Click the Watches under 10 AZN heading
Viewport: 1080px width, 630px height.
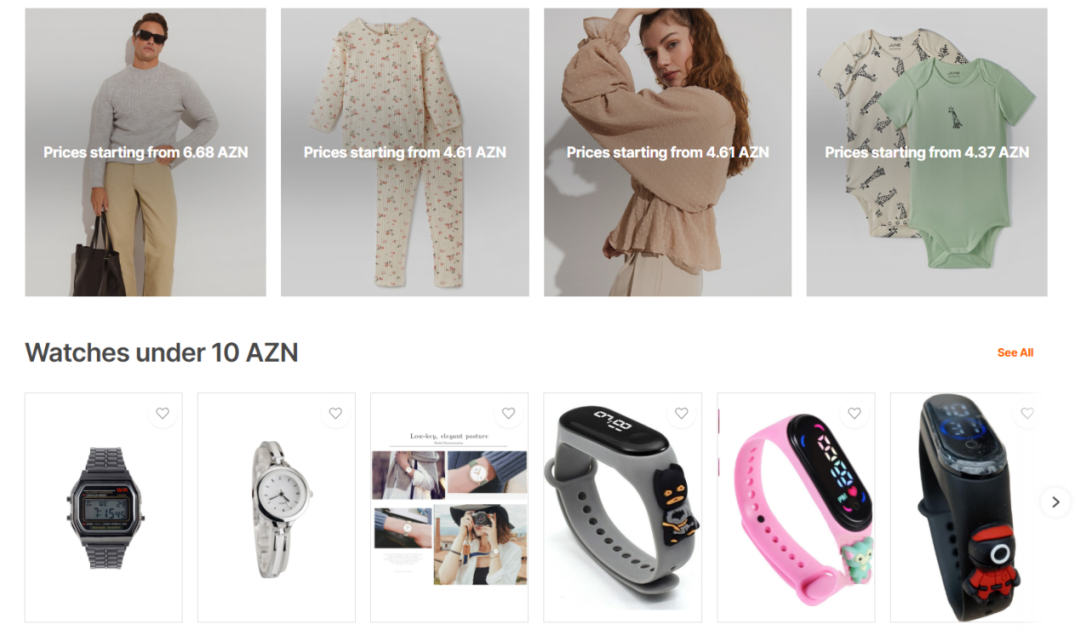pos(162,353)
